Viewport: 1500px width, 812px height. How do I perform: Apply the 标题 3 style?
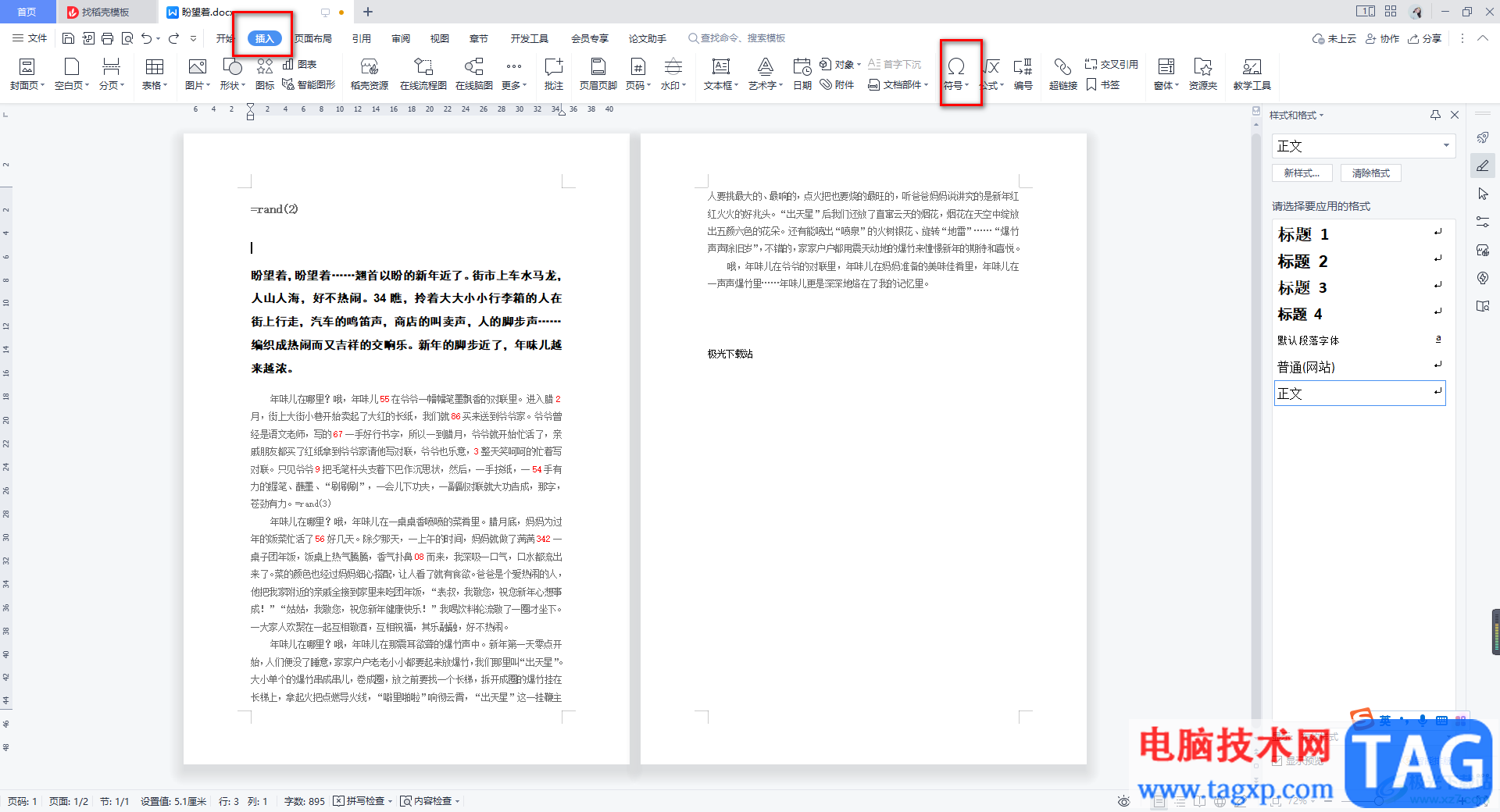pos(1359,287)
